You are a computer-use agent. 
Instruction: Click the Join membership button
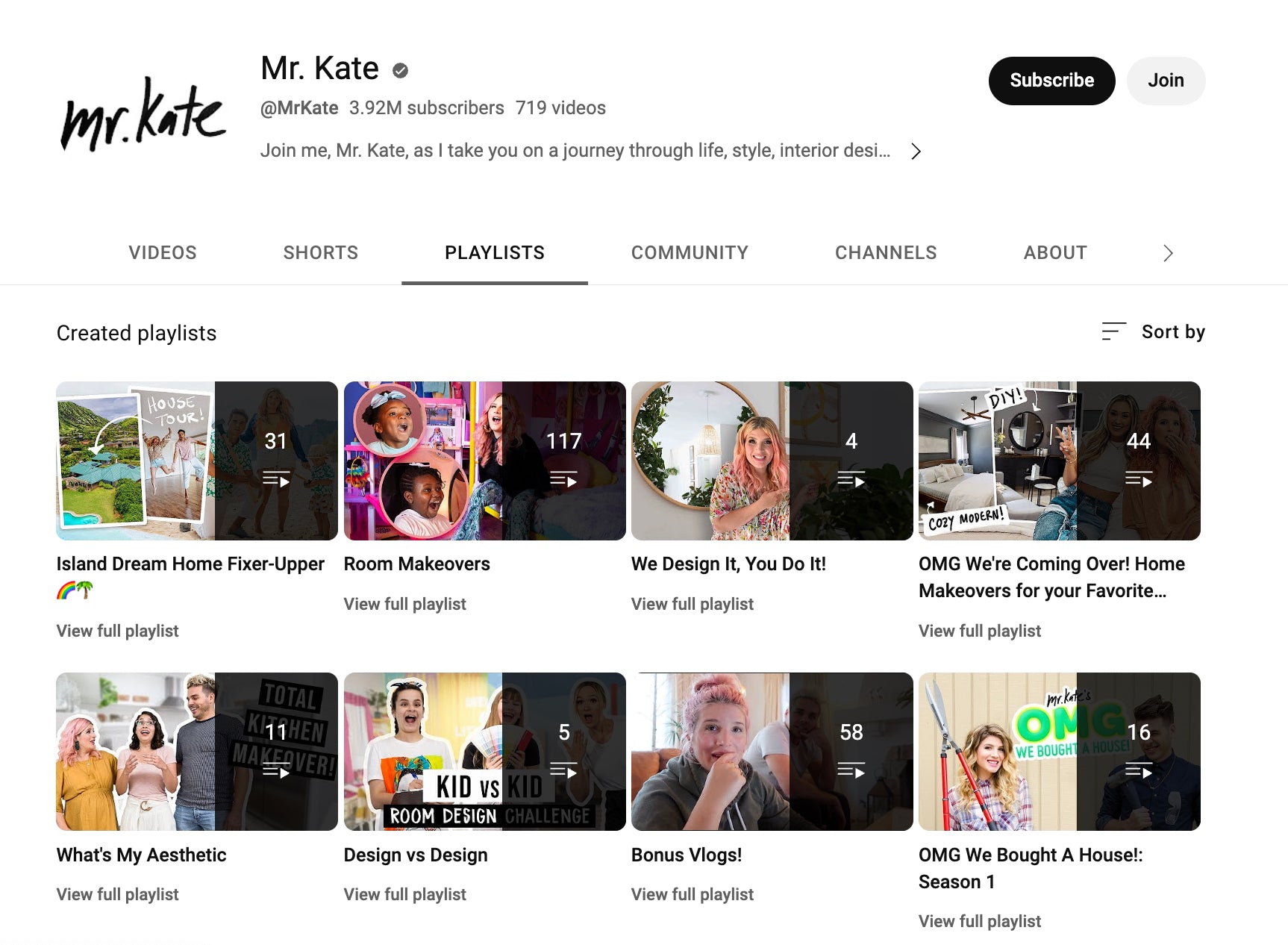point(1166,81)
